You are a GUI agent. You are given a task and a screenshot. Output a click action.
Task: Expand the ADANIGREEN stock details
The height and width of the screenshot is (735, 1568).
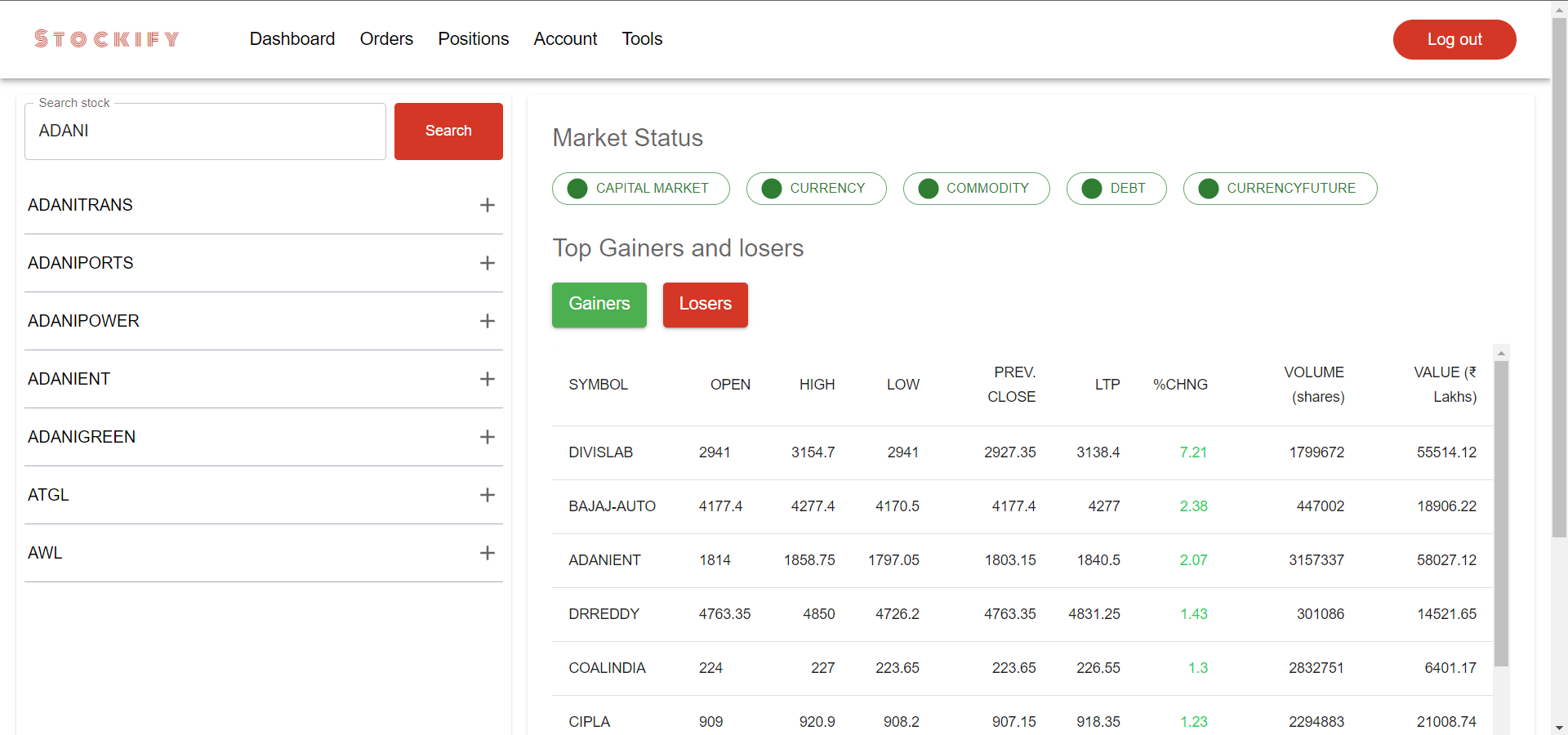click(x=488, y=437)
